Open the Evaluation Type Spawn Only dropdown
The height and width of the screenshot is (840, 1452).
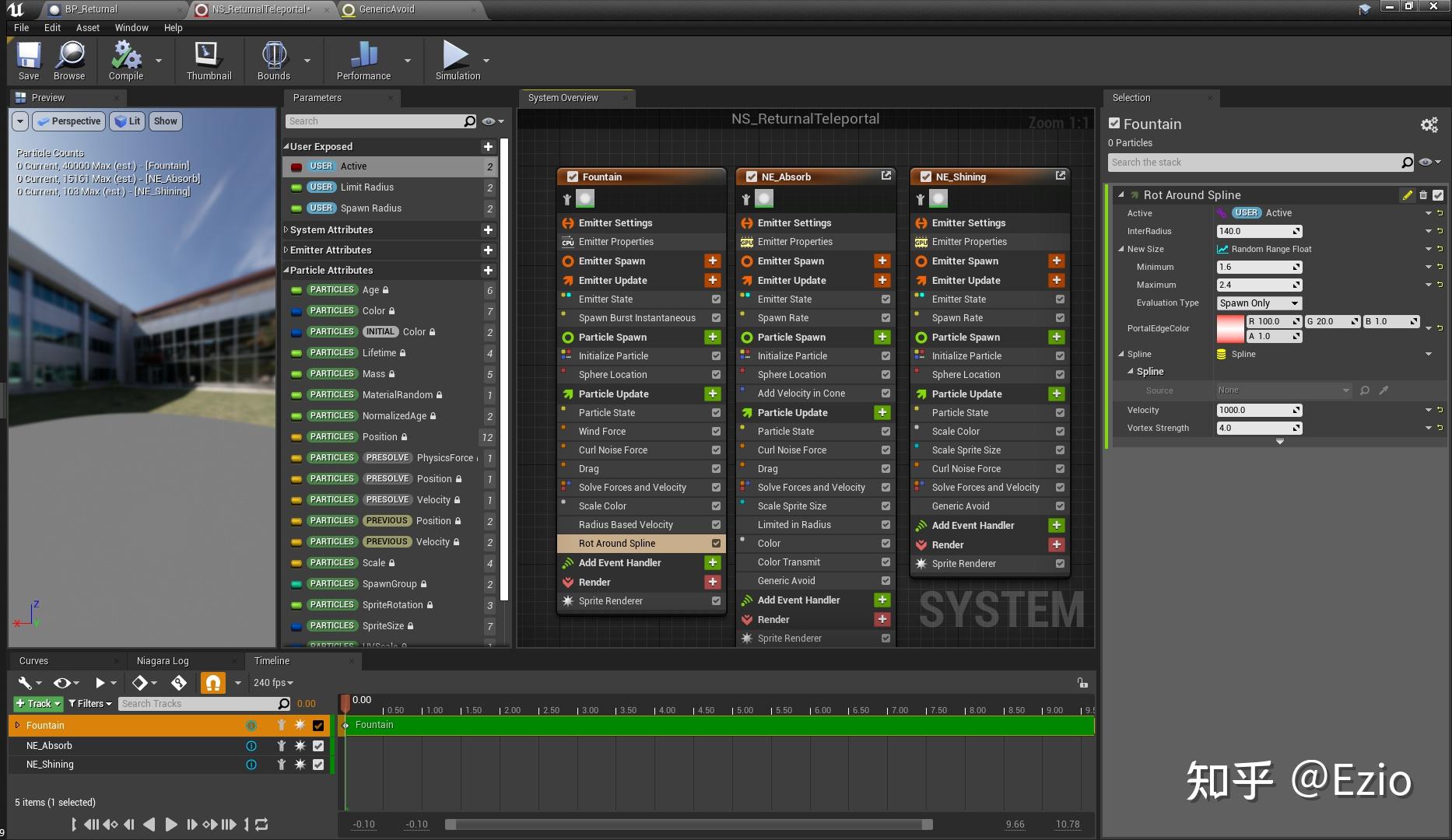(x=1258, y=303)
